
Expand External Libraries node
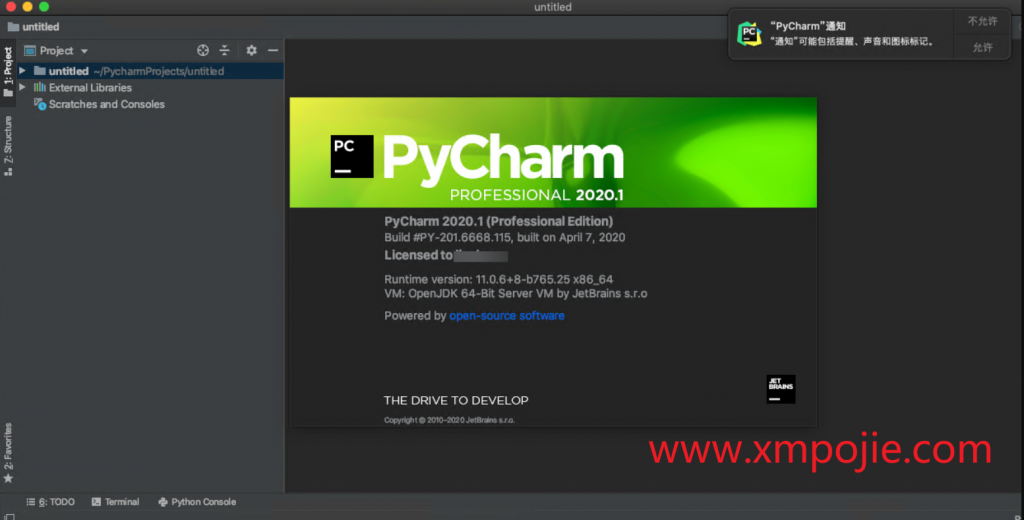(x=22, y=87)
